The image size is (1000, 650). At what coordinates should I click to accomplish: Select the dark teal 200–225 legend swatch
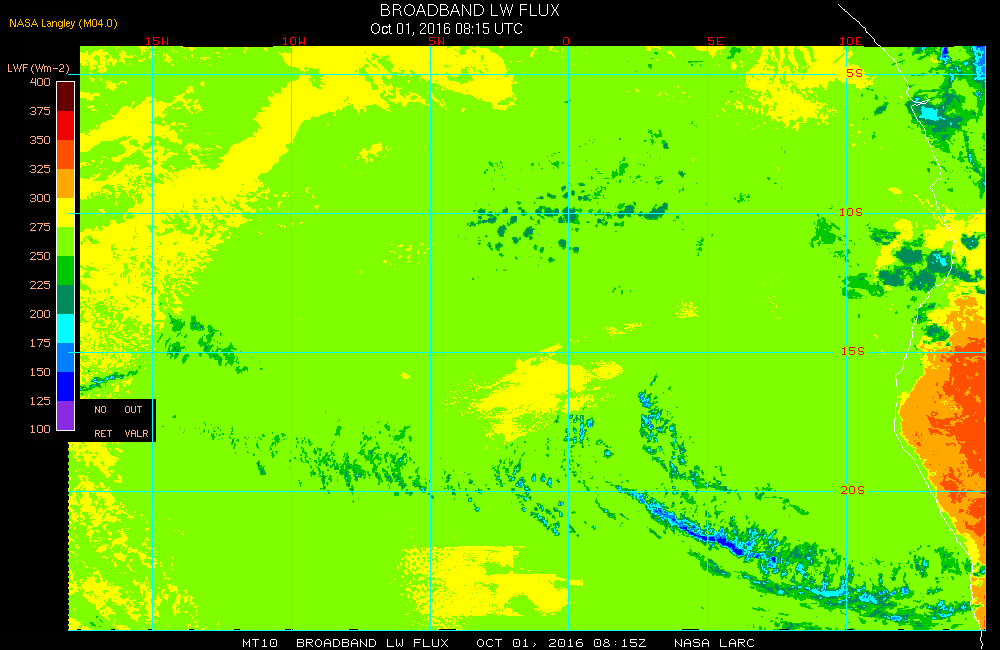click(x=66, y=299)
